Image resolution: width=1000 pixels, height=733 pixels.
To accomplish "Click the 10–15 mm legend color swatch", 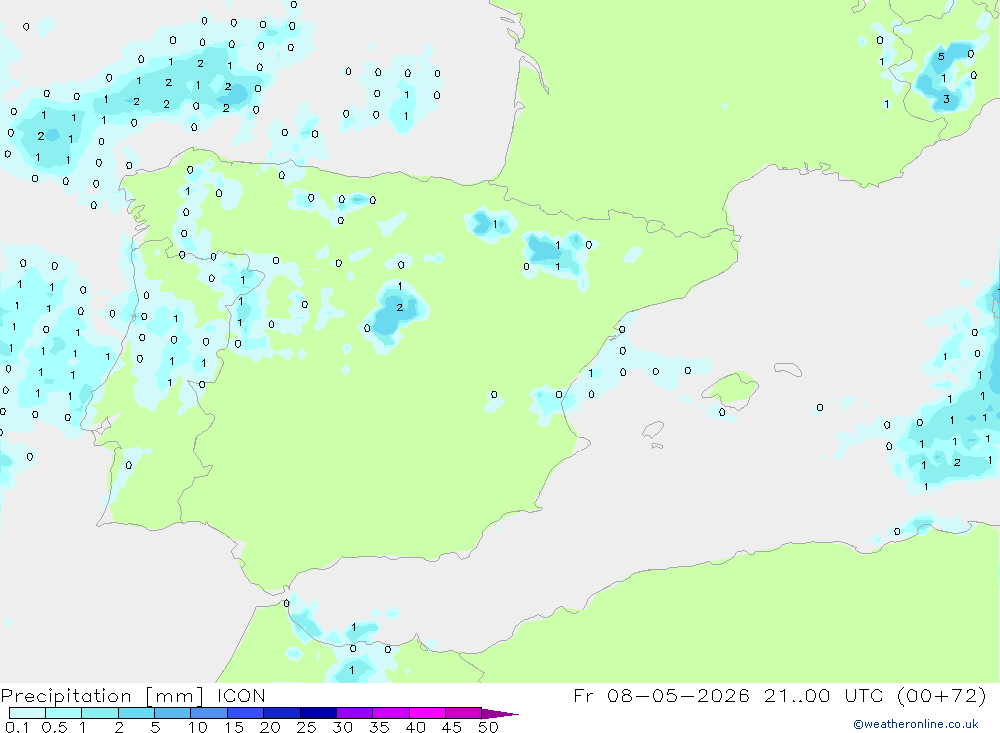I will [209, 713].
